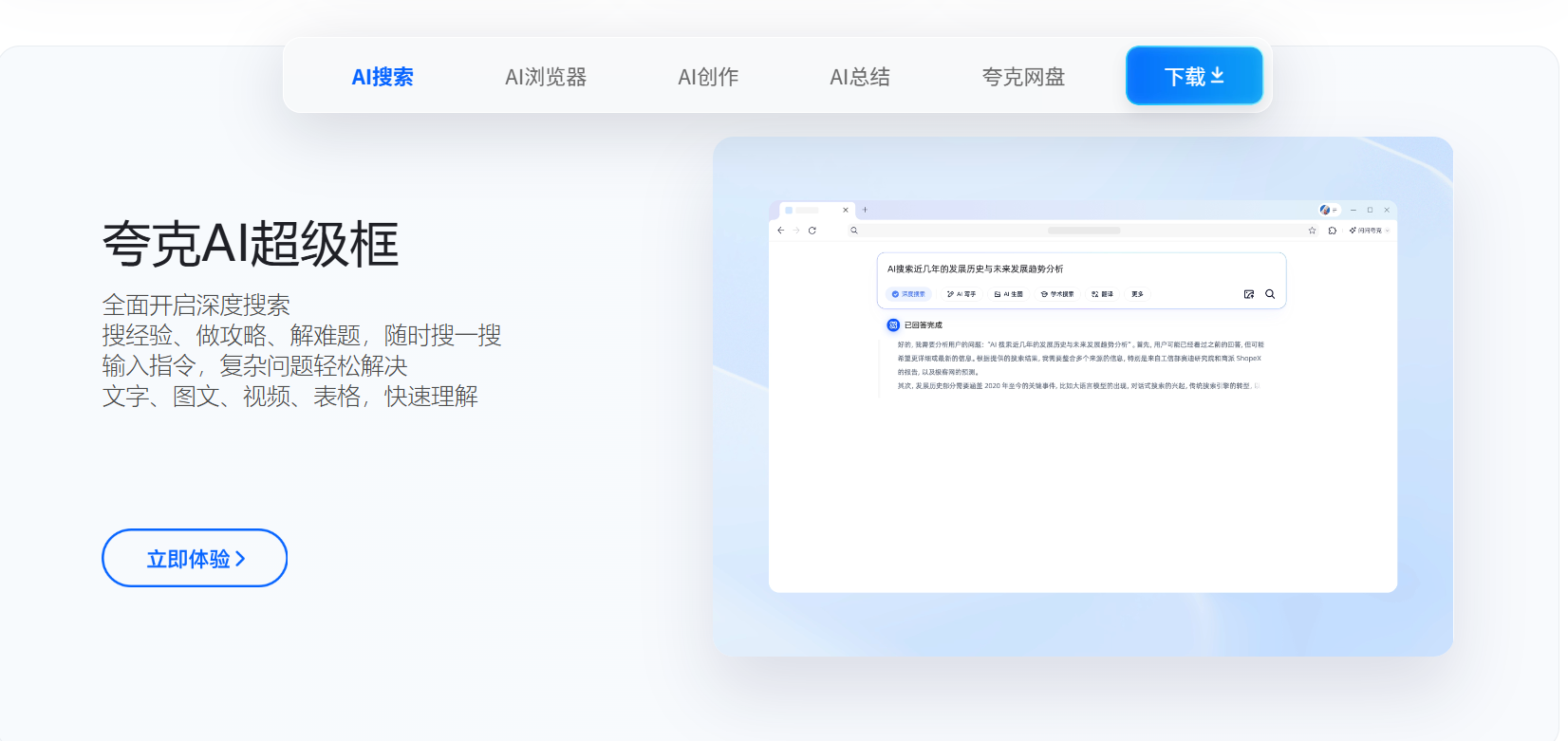This screenshot has height=741, width=1568.
Task: Click the image upload icon in search box
Action: click(1249, 294)
